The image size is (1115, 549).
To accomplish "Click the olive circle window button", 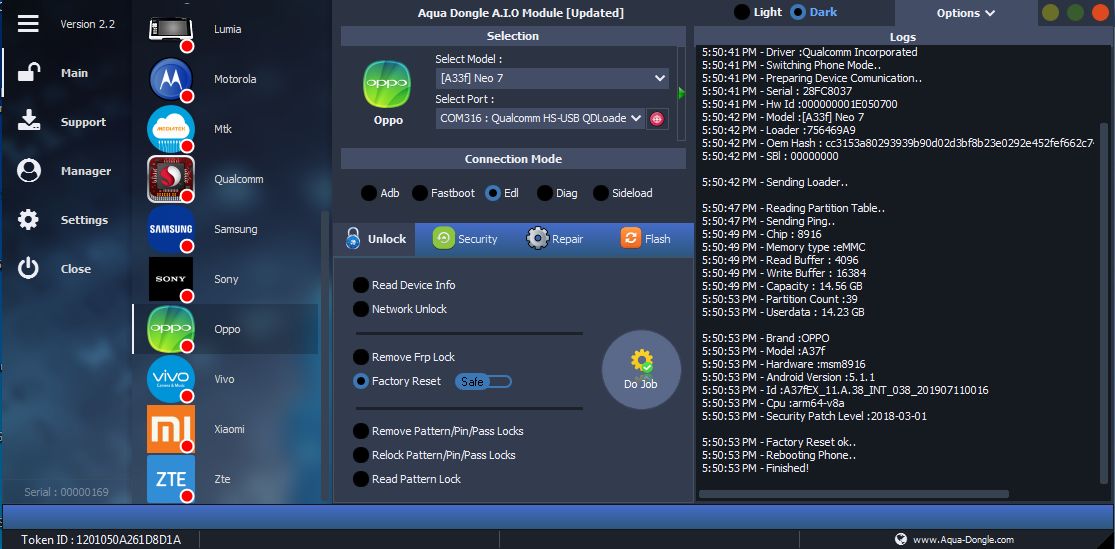I will (1050, 13).
